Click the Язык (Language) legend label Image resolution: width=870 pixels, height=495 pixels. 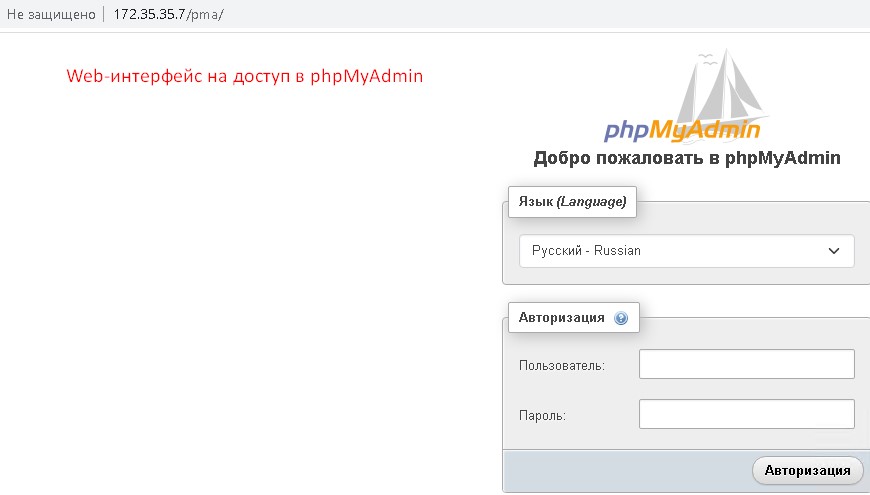(572, 202)
